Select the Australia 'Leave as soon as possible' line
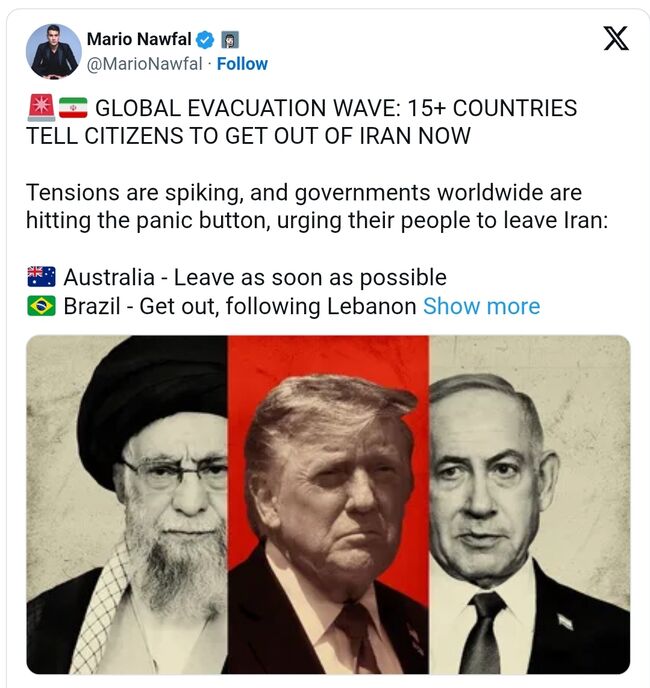Image resolution: width=650 pixels, height=688 pixels. [255, 277]
